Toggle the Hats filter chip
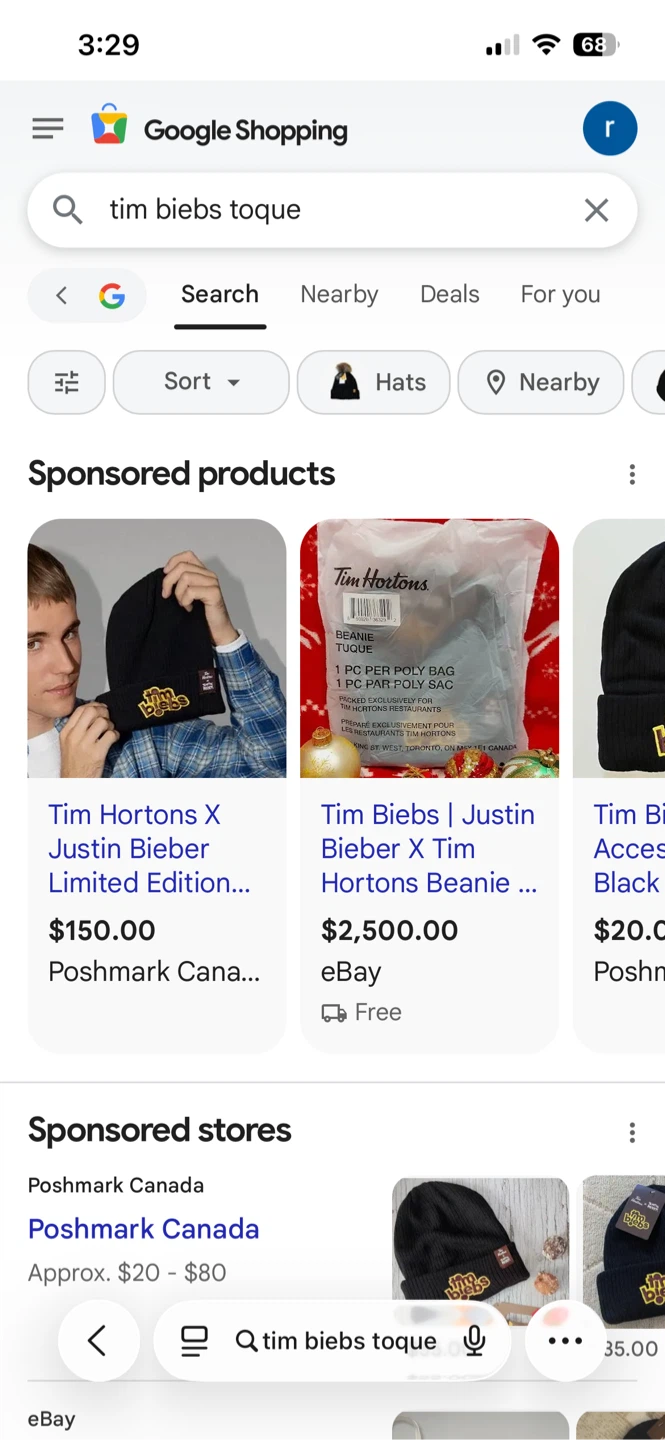 [373, 382]
